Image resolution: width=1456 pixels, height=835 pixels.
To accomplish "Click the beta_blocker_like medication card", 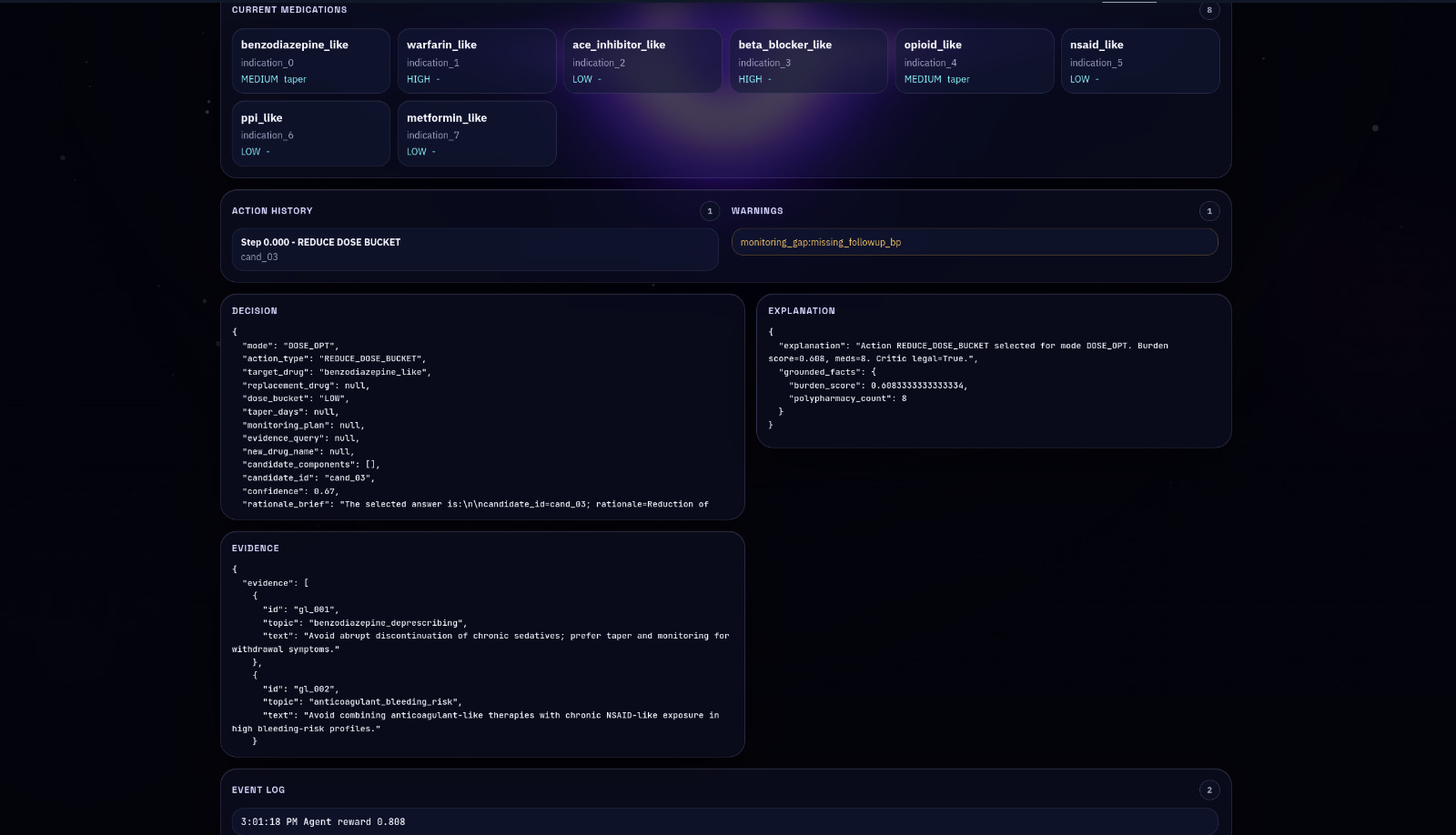I will click(808, 61).
